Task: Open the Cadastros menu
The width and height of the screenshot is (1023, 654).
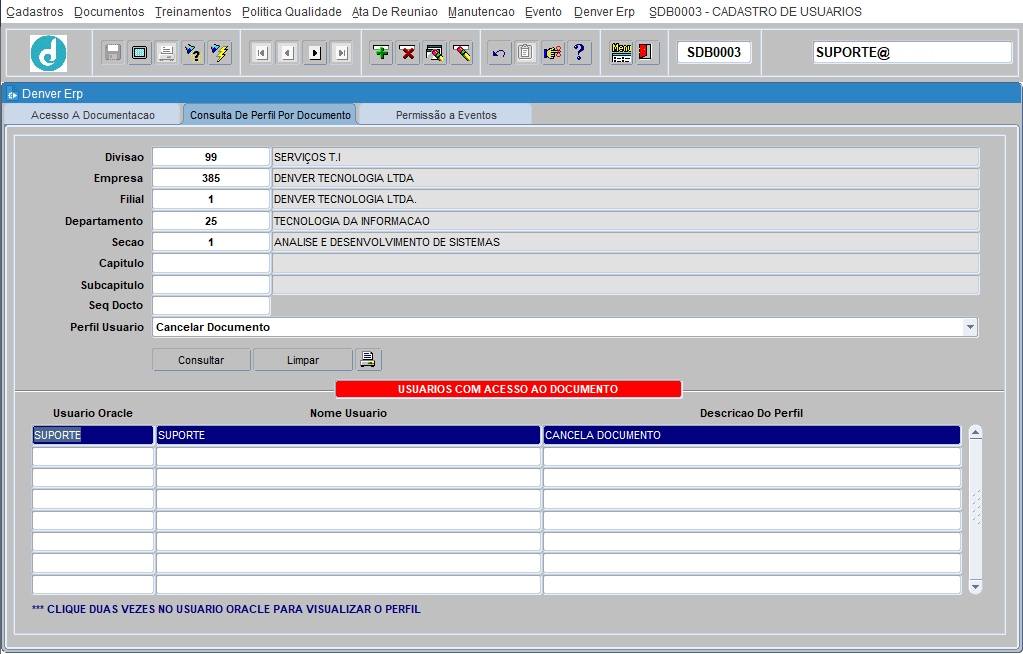Action: pyautogui.click(x=35, y=12)
